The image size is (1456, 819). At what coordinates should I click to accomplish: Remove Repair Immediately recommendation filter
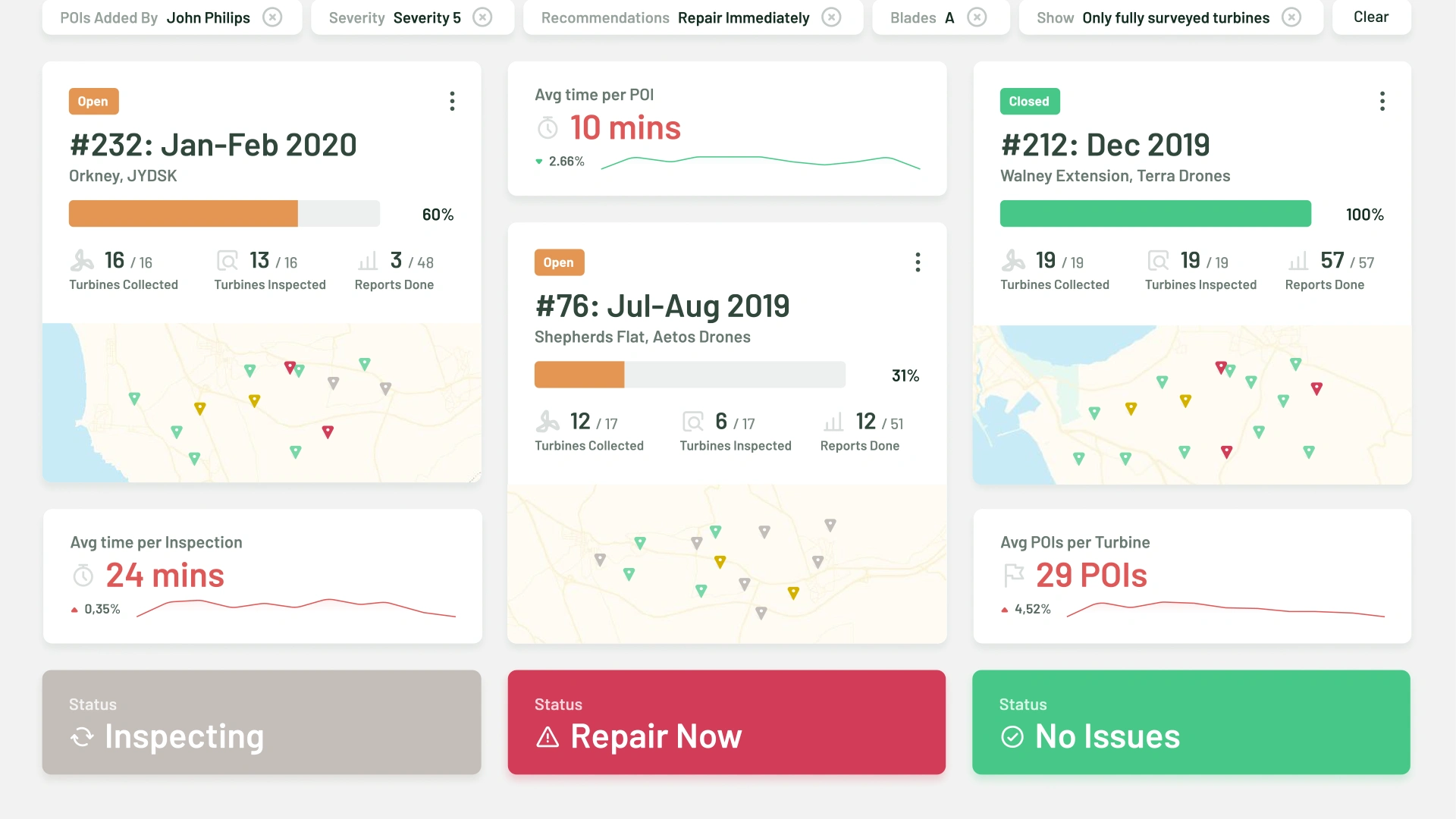pyautogui.click(x=831, y=17)
